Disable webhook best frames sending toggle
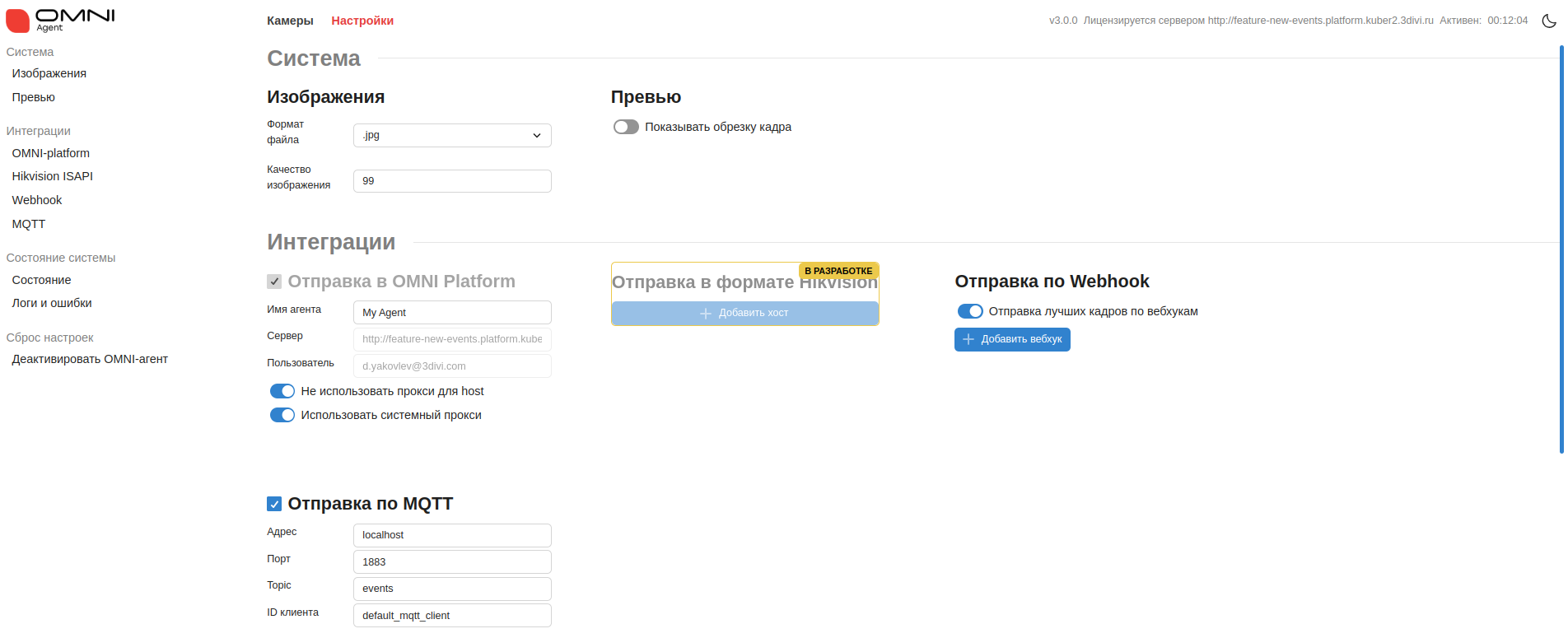The width and height of the screenshot is (1568, 638). tap(970, 311)
